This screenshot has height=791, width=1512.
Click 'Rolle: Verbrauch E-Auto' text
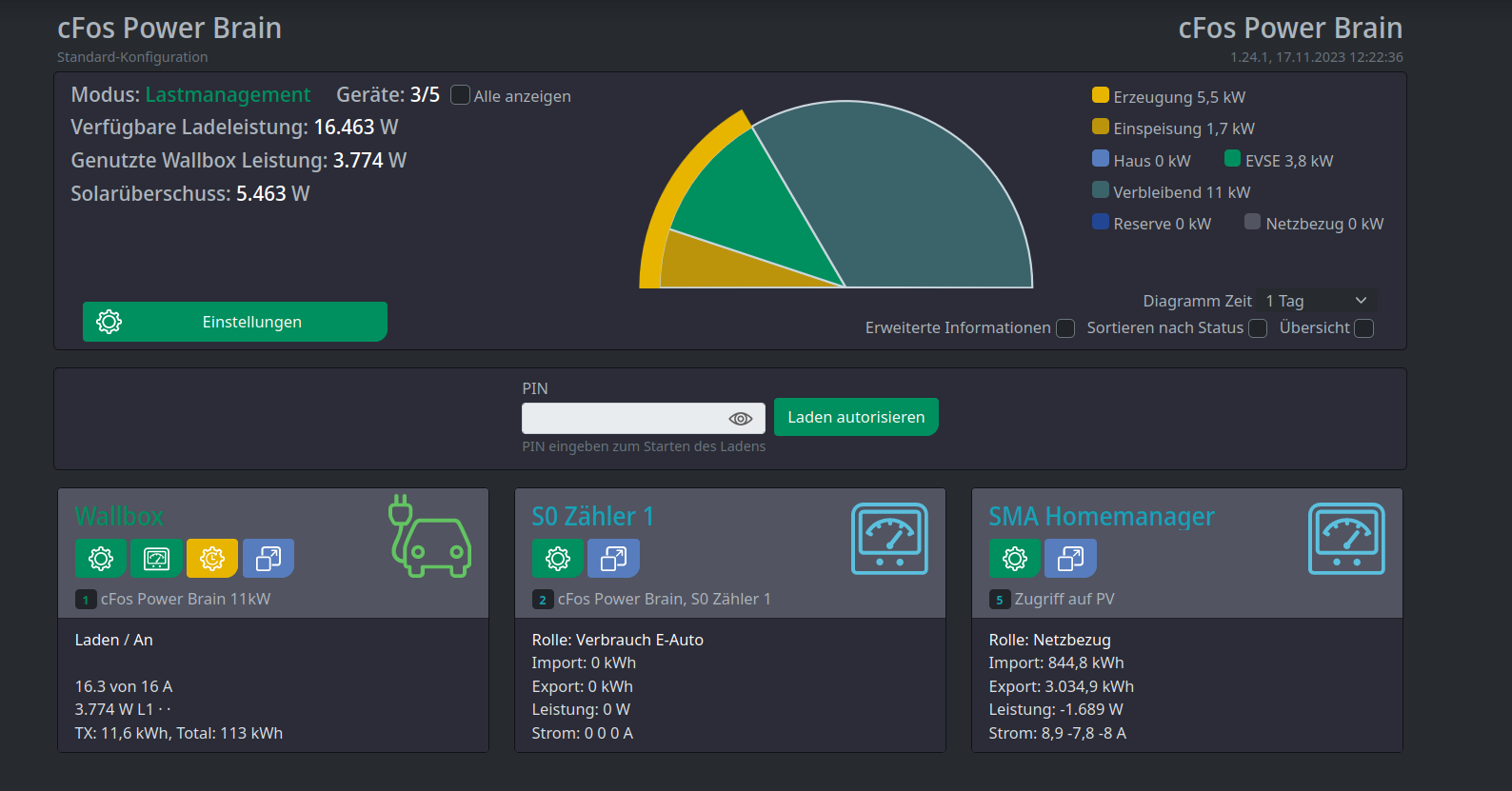point(618,640)
